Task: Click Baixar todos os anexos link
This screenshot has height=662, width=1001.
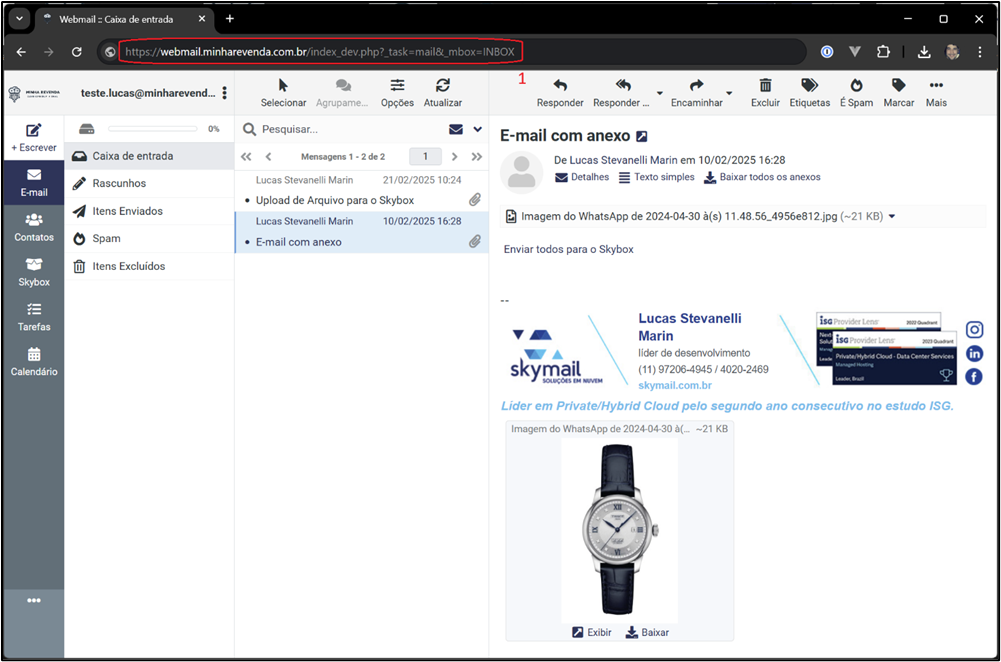Action: coord(762,177)
